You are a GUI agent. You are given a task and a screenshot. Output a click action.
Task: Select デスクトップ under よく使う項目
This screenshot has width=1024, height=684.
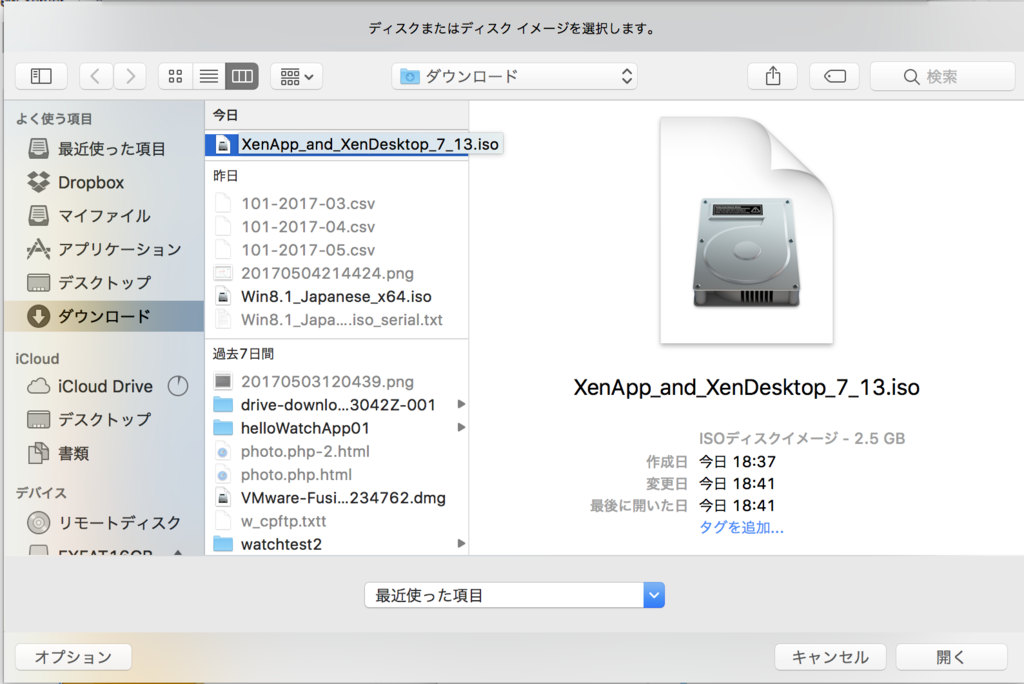[x=104, y=283]
